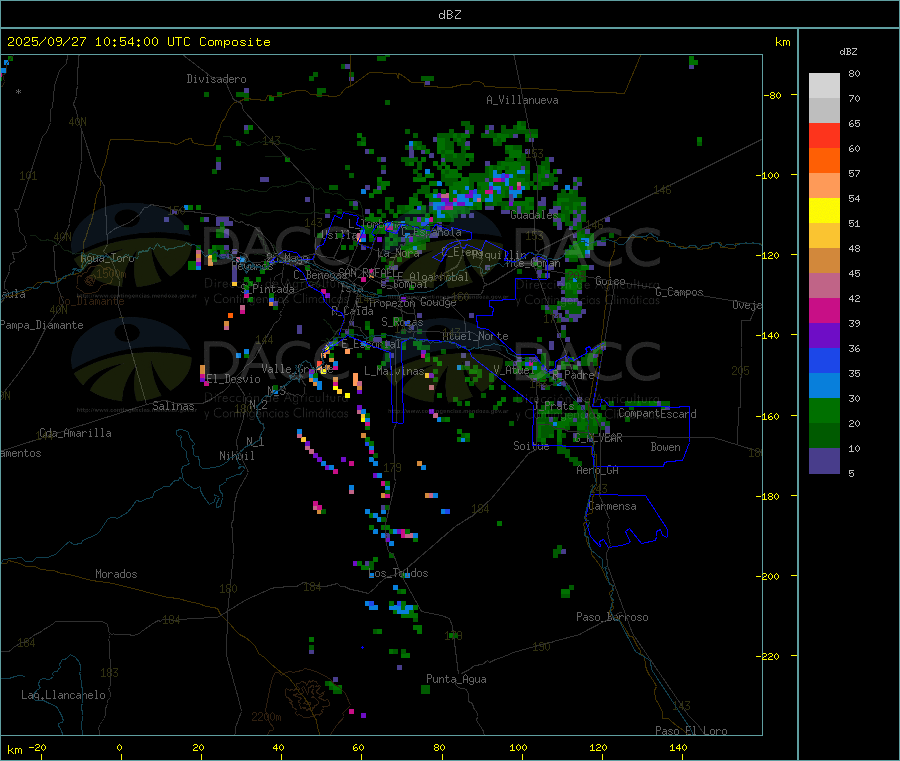Image resolution: width=900 pixels, height=761 pixels.
Task: Click the -100 km vertical axis tick
Action: [x=769, y=175]
